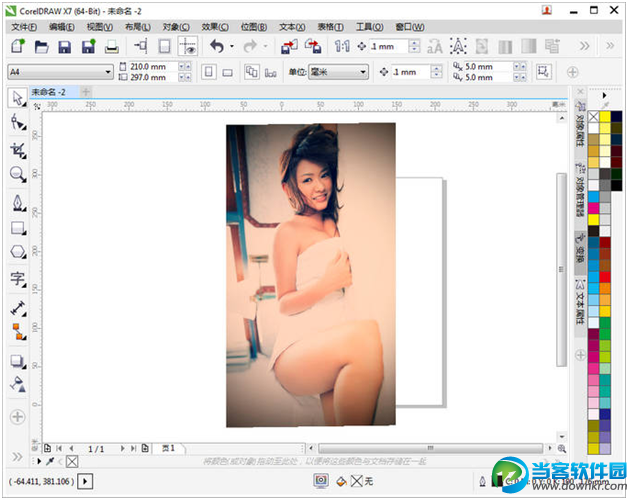
Task: Click the Save icon in toolbar
Action: 64,47
